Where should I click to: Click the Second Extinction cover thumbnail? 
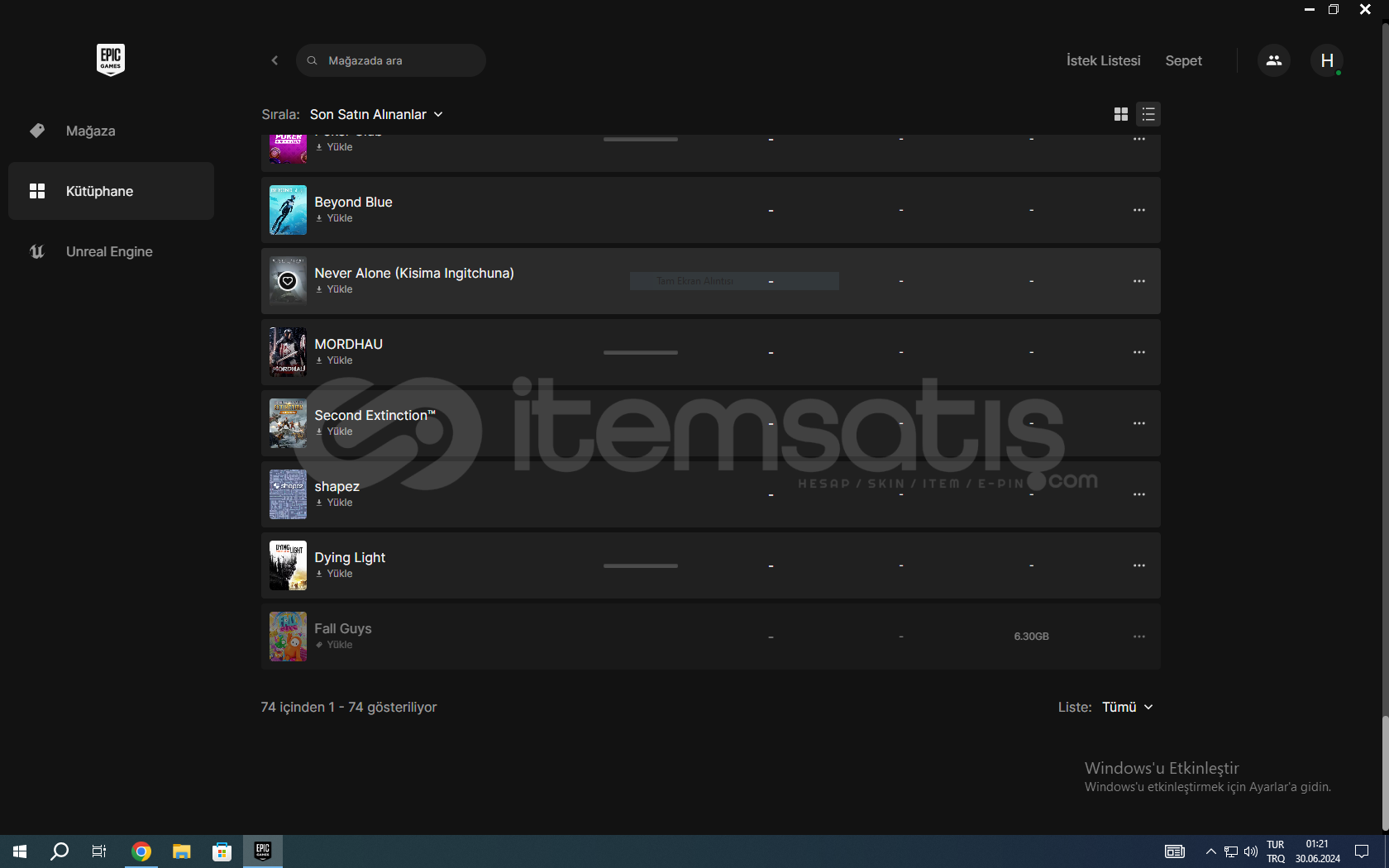(288, 423)
